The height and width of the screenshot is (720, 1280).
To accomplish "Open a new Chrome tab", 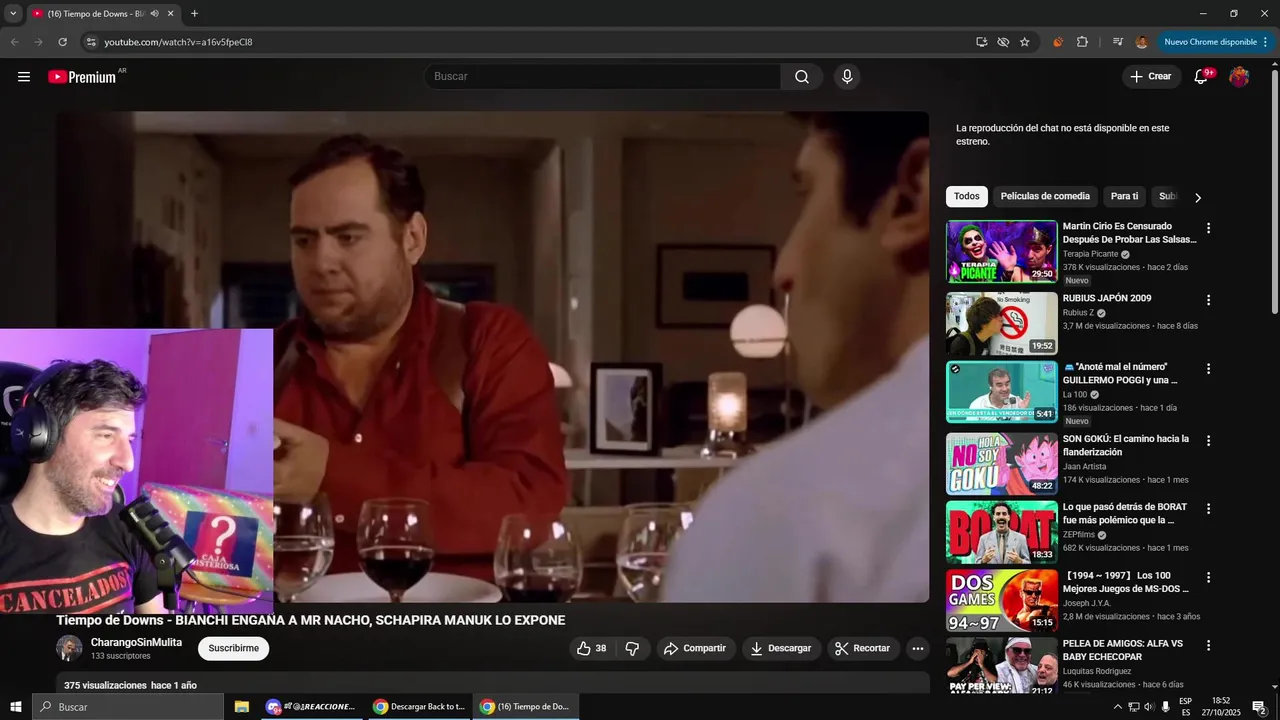I will pyautogui.click(x=194, y=14).
